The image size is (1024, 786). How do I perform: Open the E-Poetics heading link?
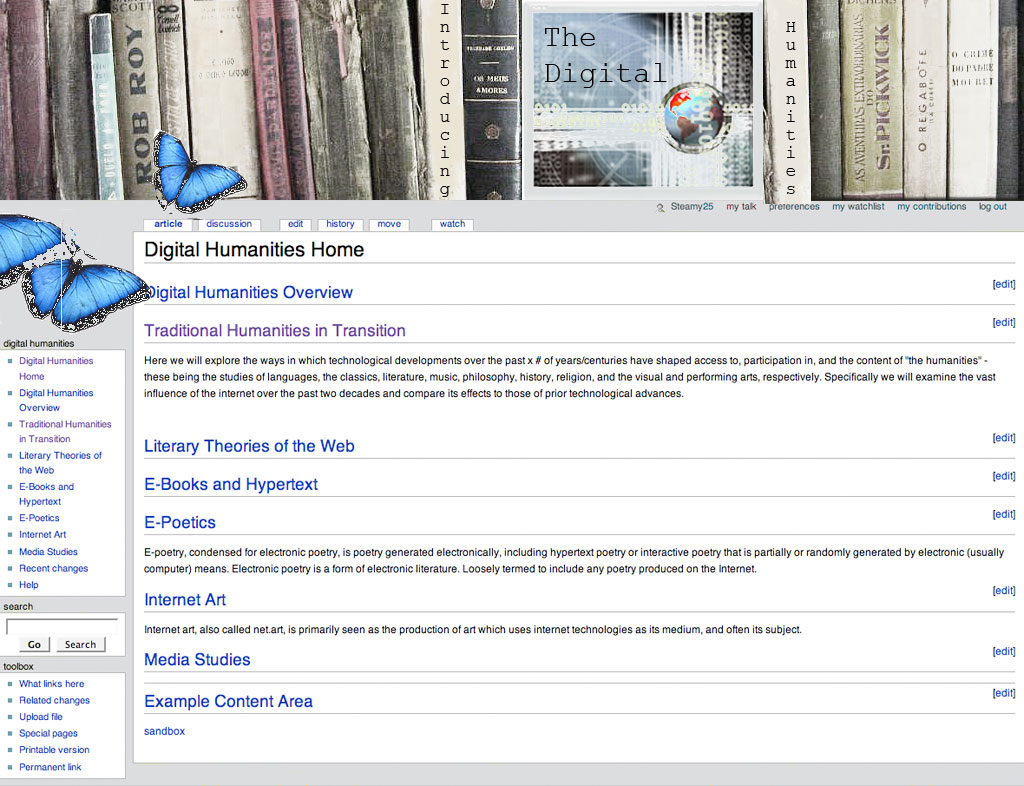180,522
